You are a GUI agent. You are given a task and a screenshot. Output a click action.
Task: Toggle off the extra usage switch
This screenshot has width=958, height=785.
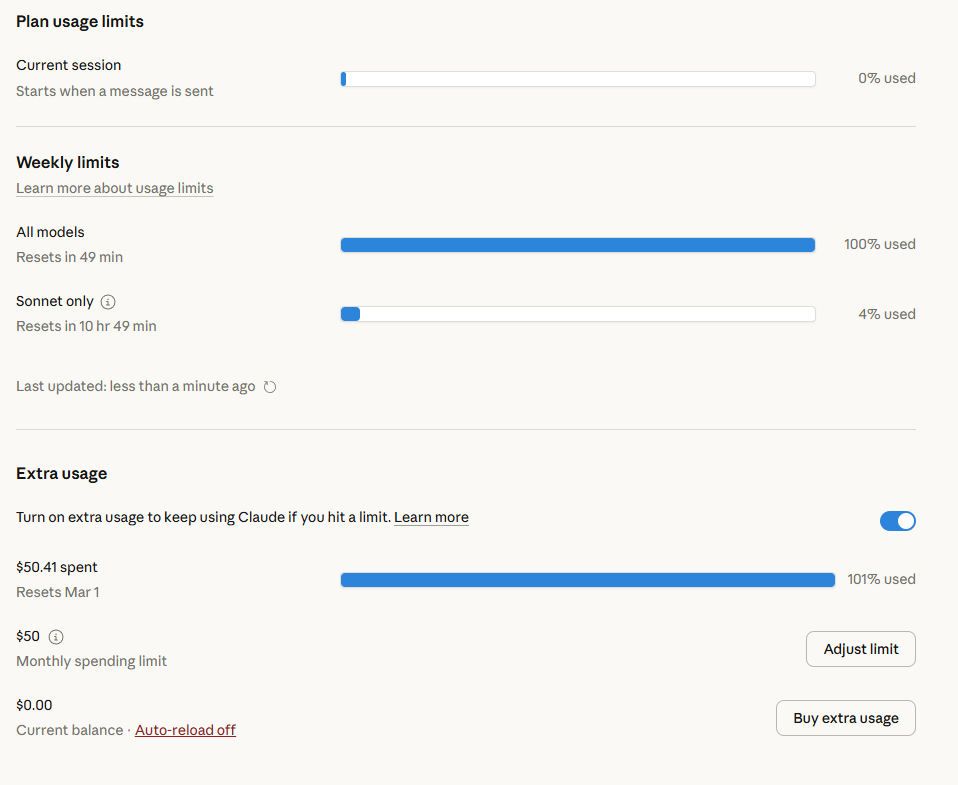coord(898,521)
